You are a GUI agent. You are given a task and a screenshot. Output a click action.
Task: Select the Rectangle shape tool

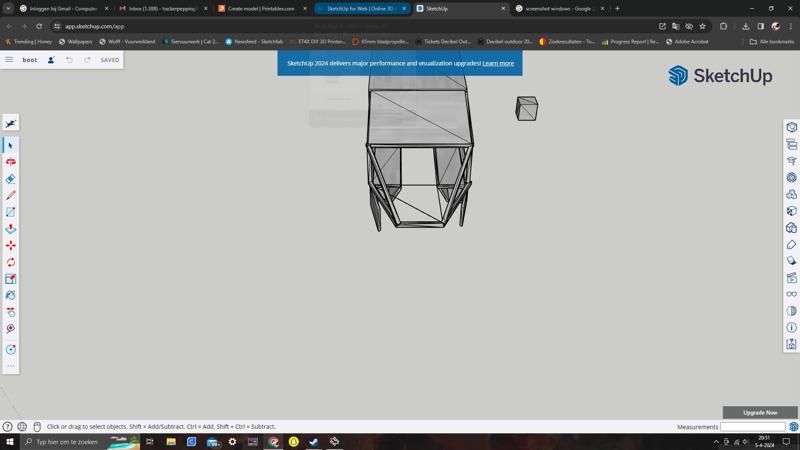(11, 212)
